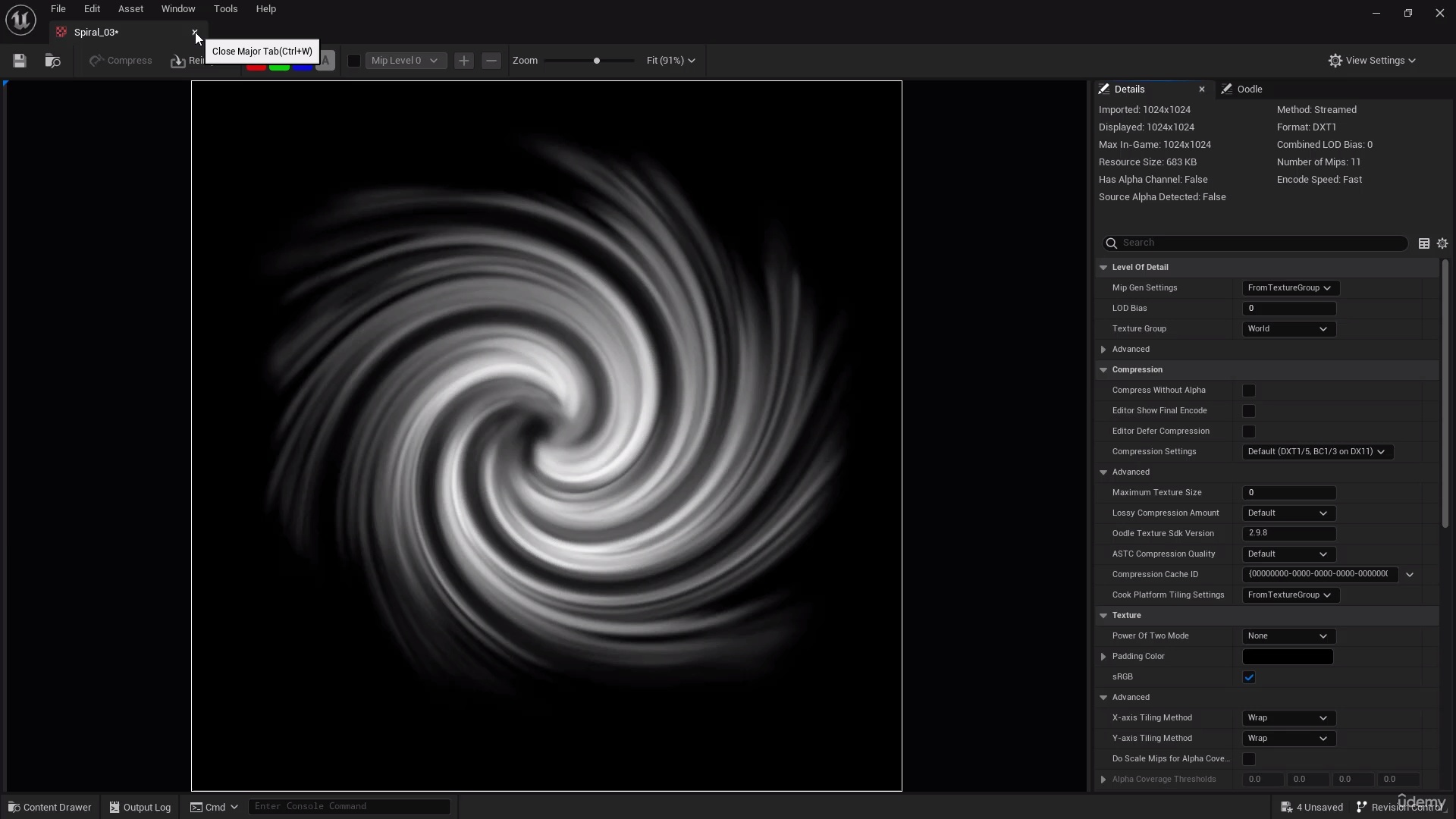The image size is (1456, 819).
Task: Click the details table view icon
Action: point(1423,243)
